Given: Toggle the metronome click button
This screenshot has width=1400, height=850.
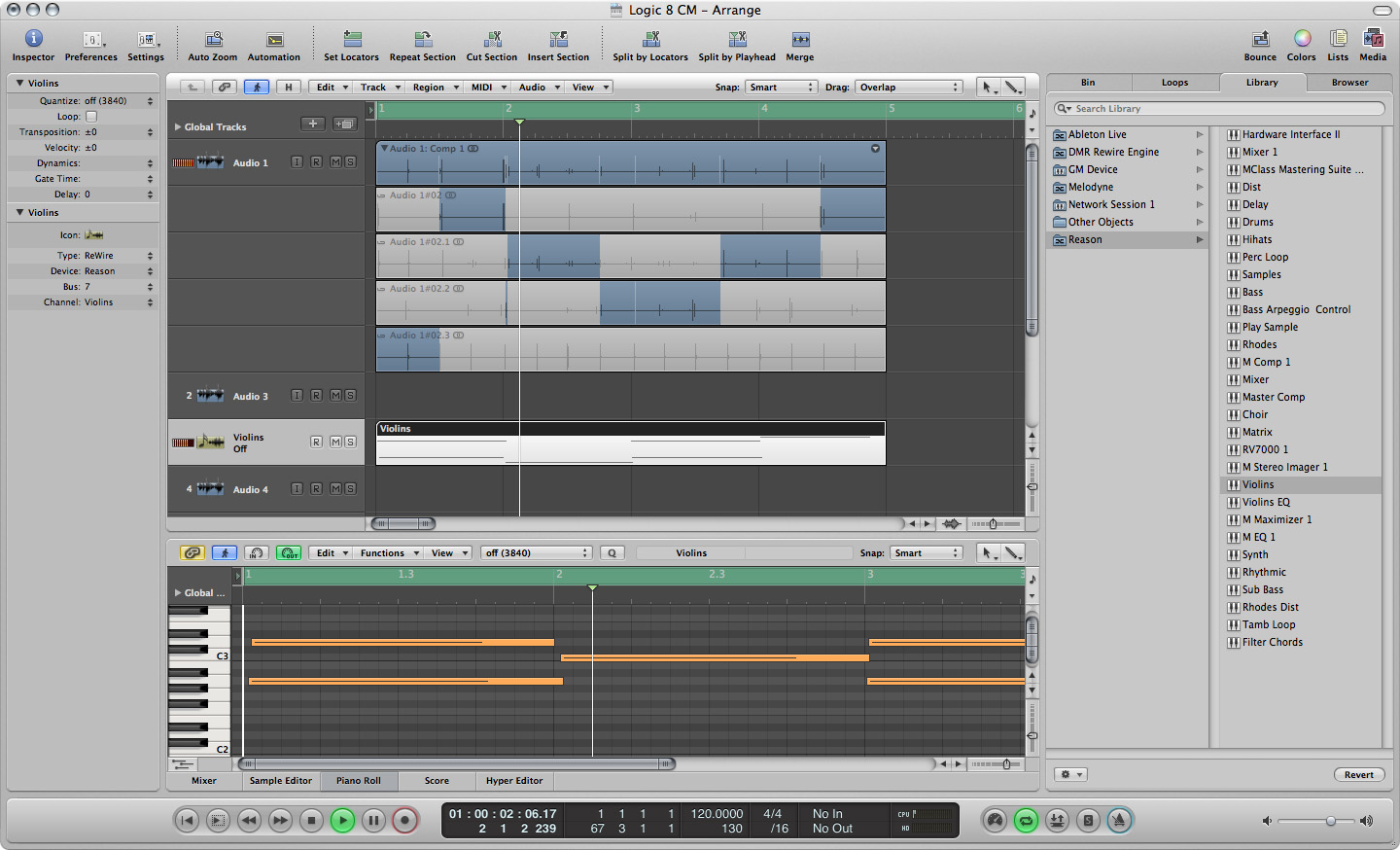Looking at the screenshot, I should 1119,820.
